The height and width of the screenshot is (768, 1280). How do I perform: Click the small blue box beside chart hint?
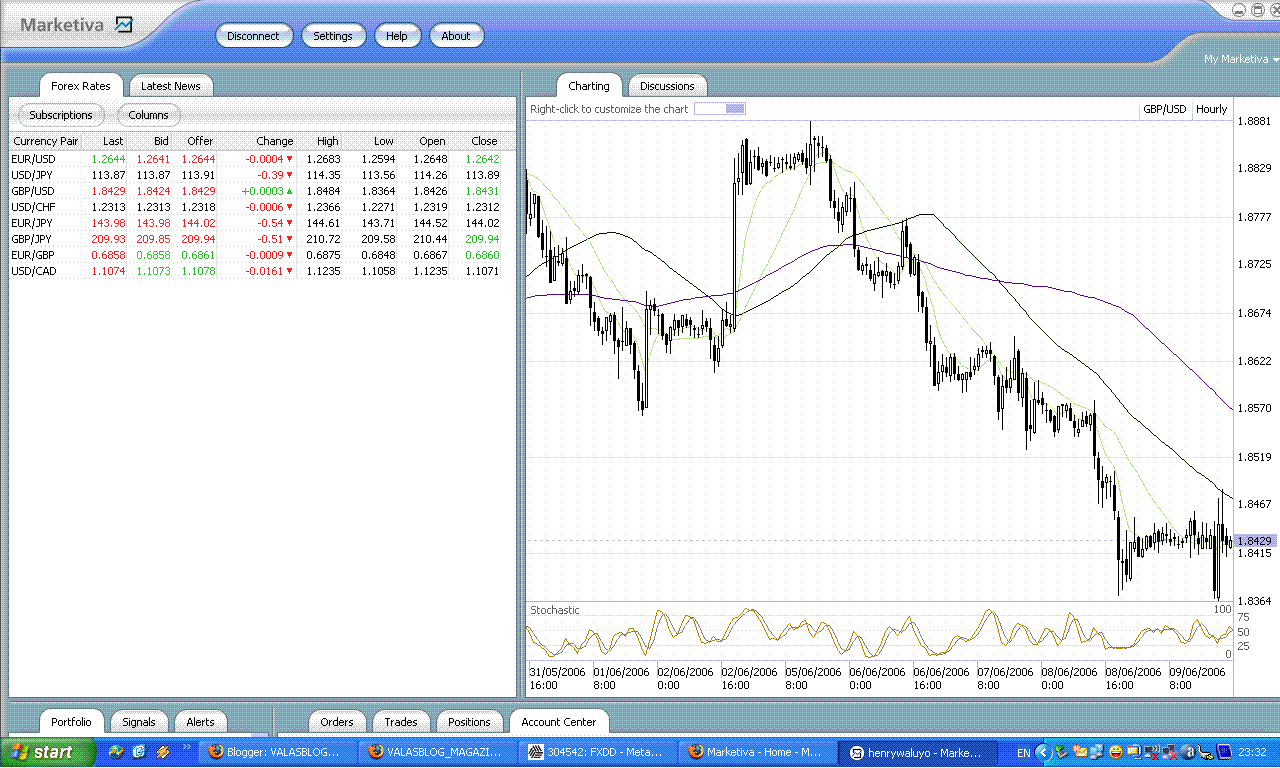(x=720, y=109)
